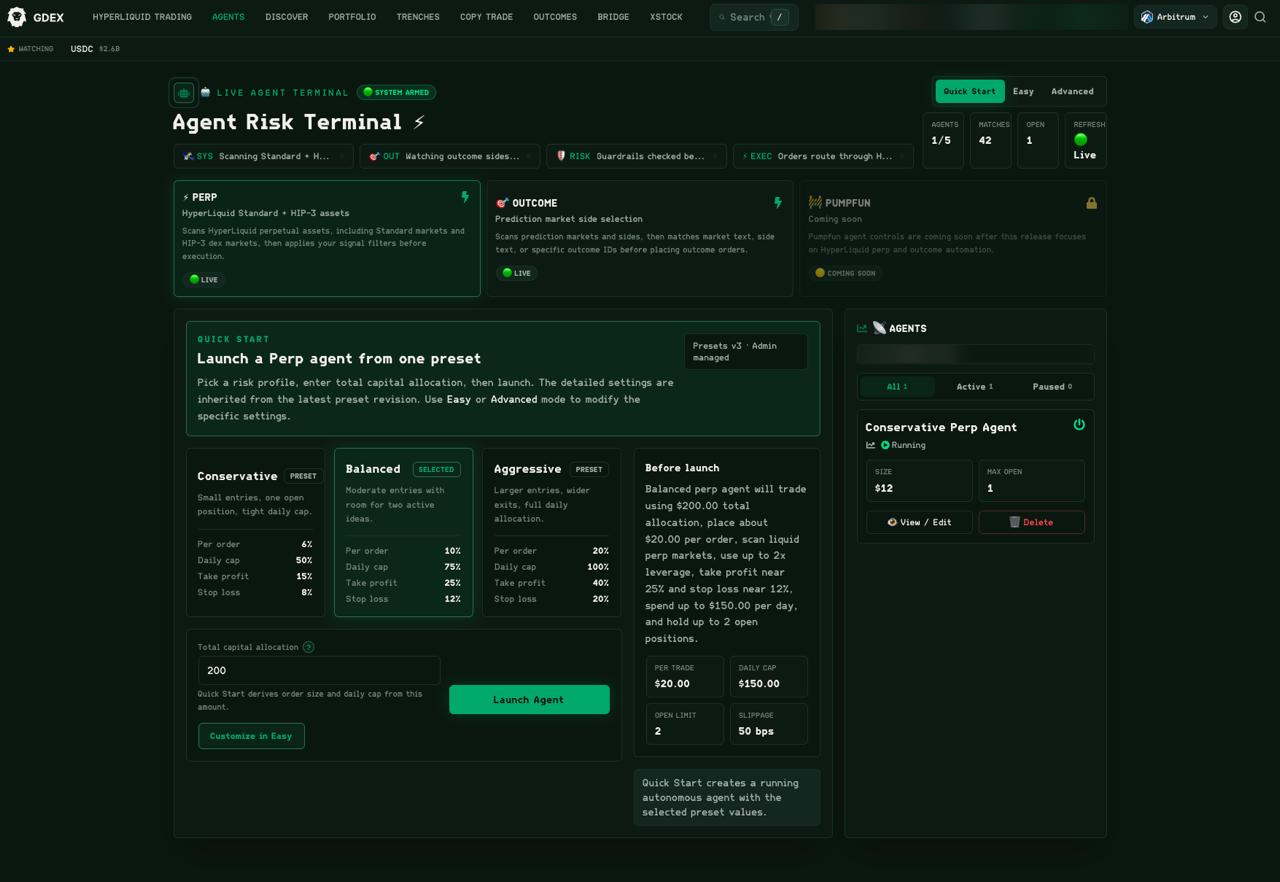Click the AGENTS 1/5 stat tile
The image size is (1280, 882).
943,140
